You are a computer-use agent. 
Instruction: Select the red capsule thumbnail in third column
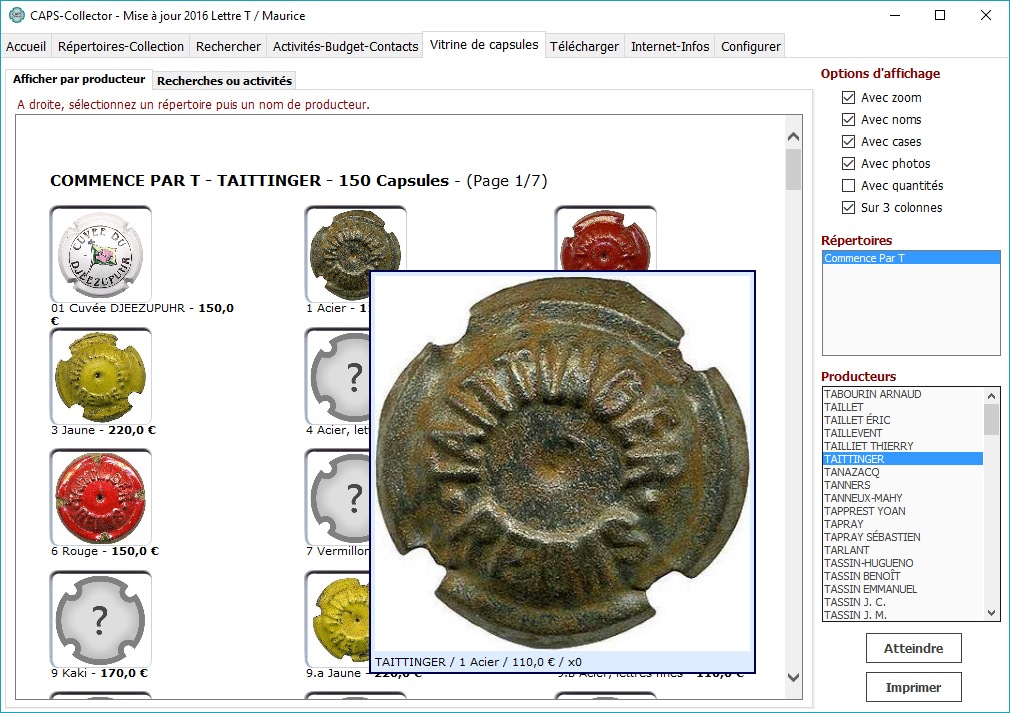(605, 238)
